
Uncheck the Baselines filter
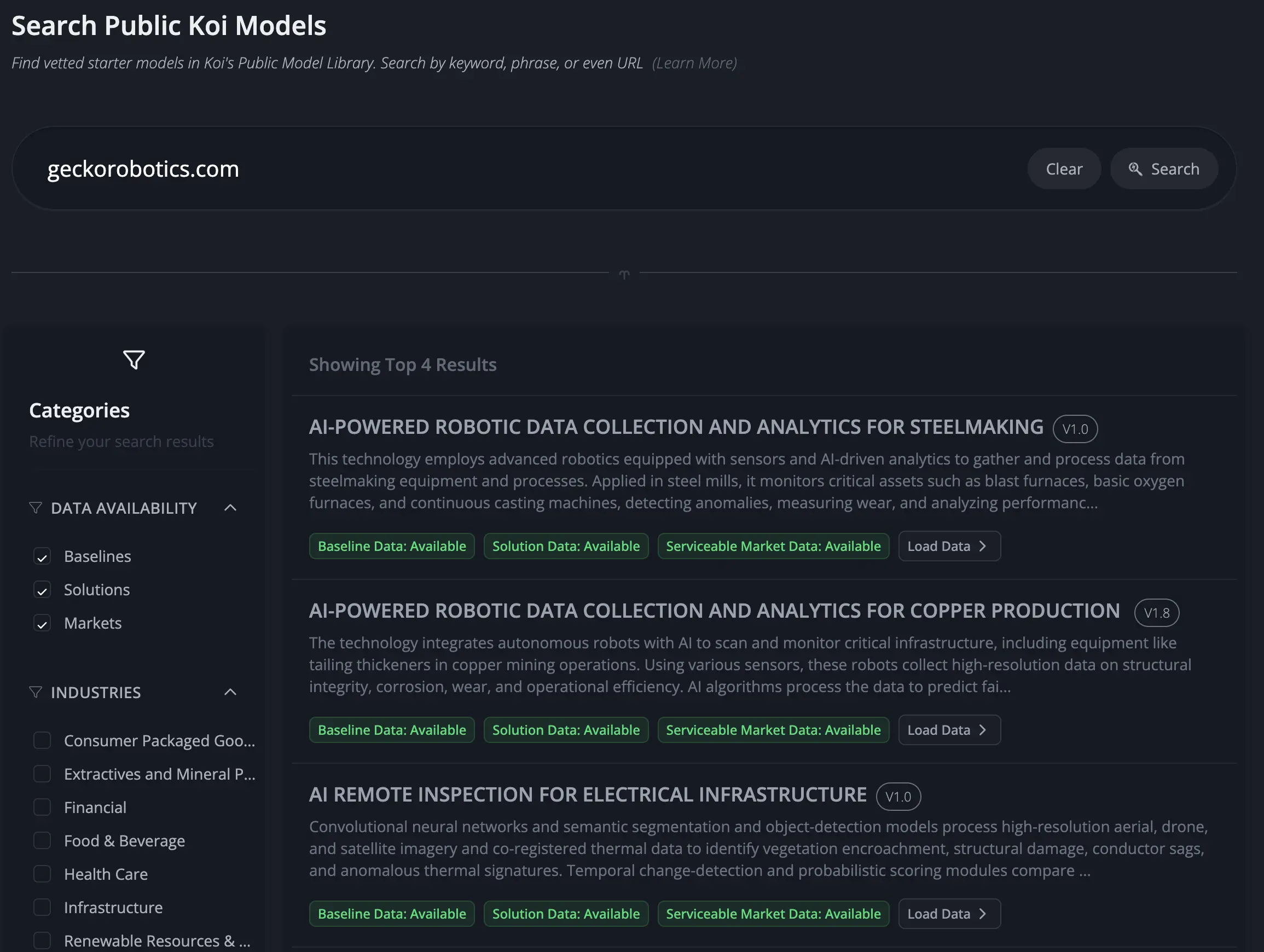point(42,556)
